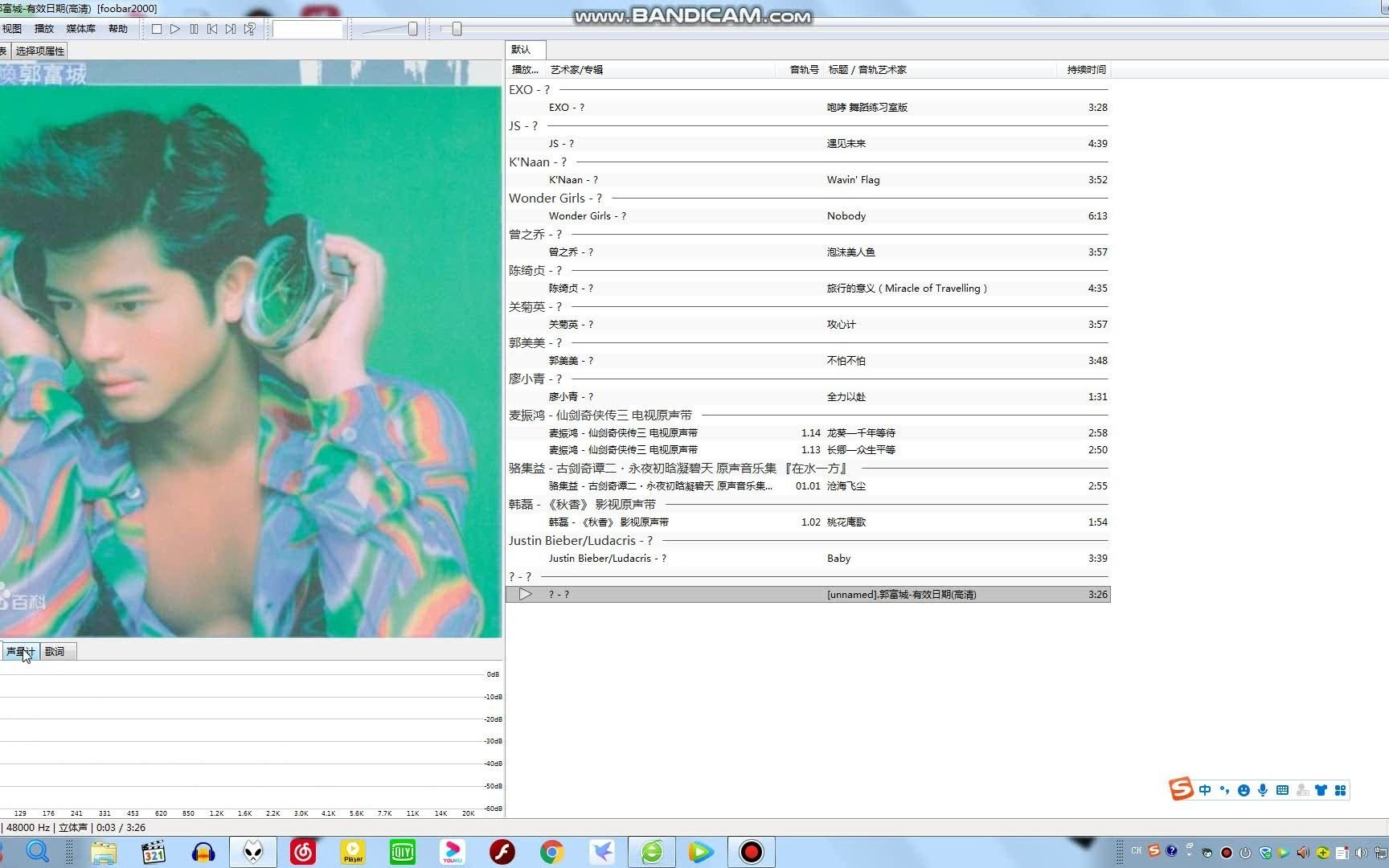The image size is (1389, 868).
Task: Open the 视图 menu
Action: [11, 29]
